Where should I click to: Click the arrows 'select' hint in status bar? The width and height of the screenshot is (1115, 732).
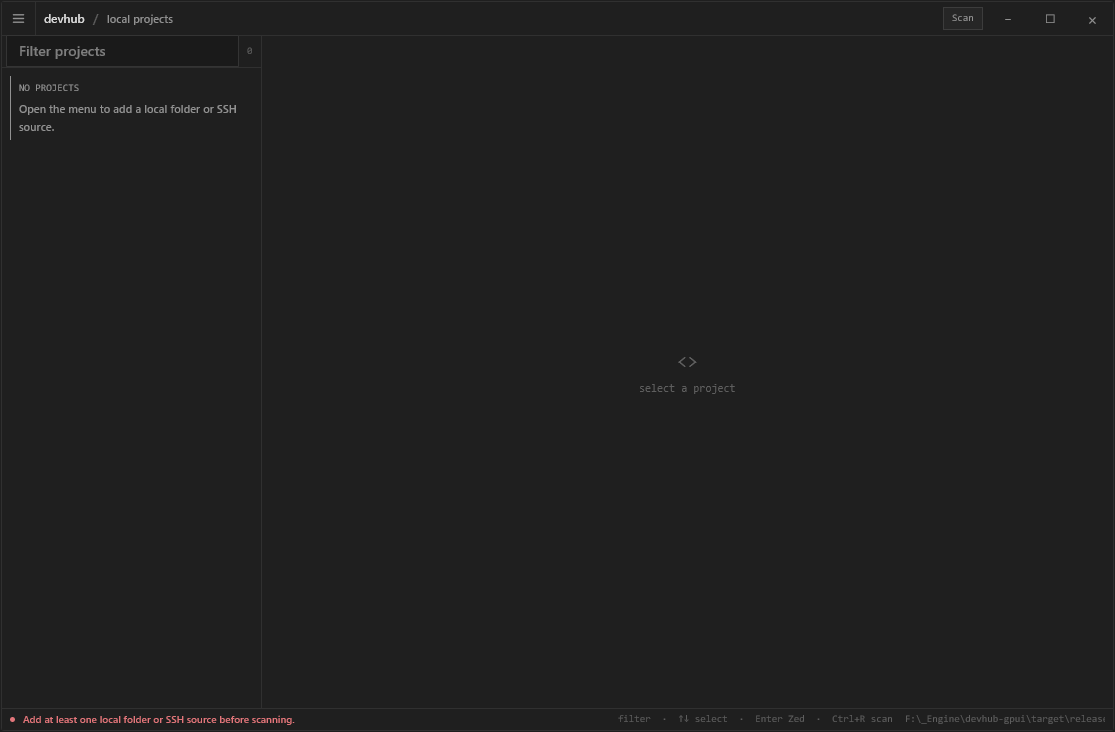703,719
